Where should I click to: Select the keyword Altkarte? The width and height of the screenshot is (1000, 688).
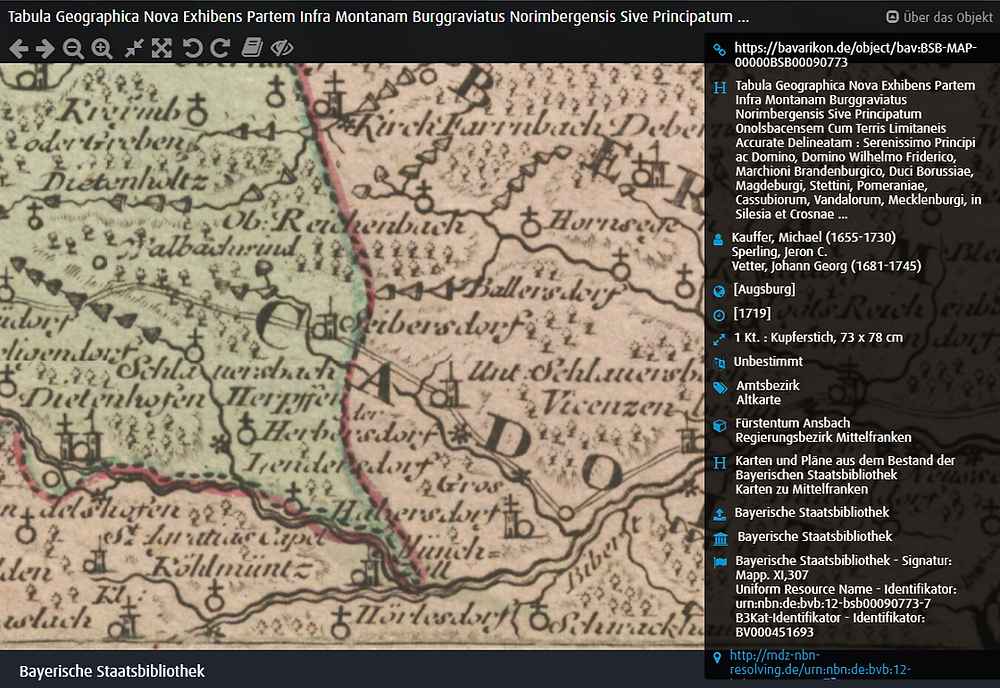[758, 400]
